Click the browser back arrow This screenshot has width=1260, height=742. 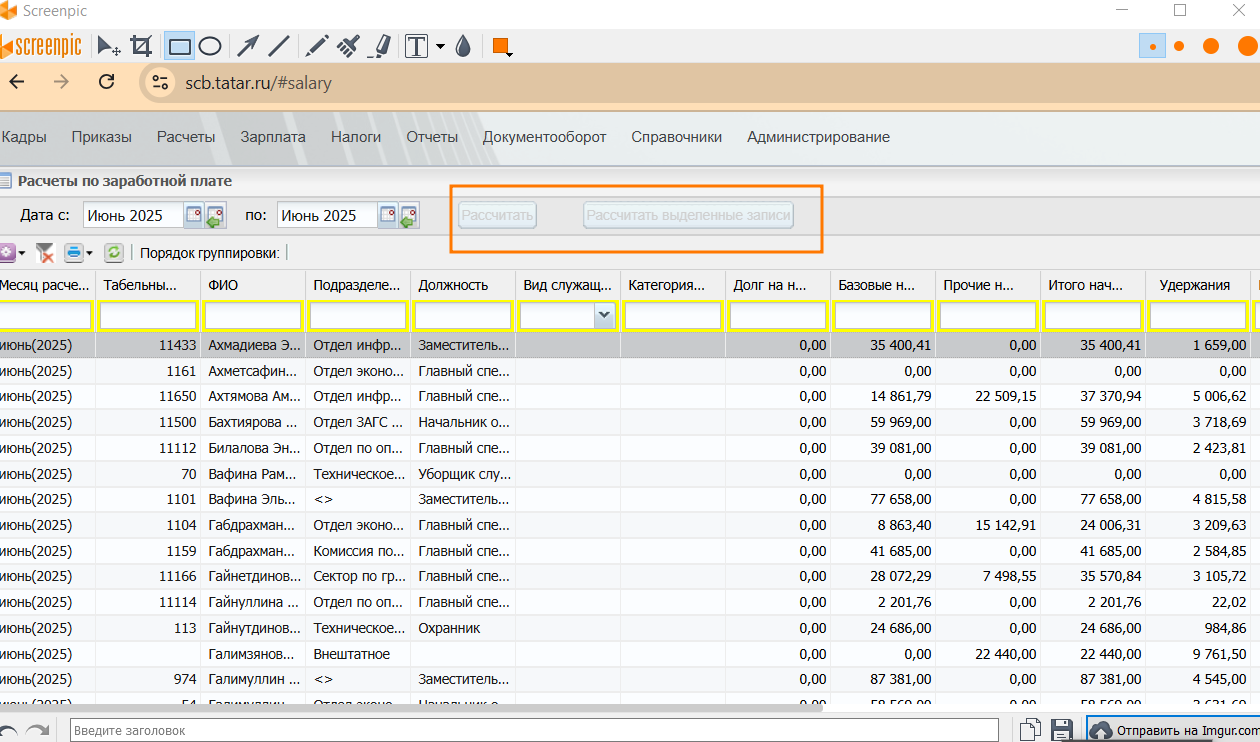tap(17, 82)
